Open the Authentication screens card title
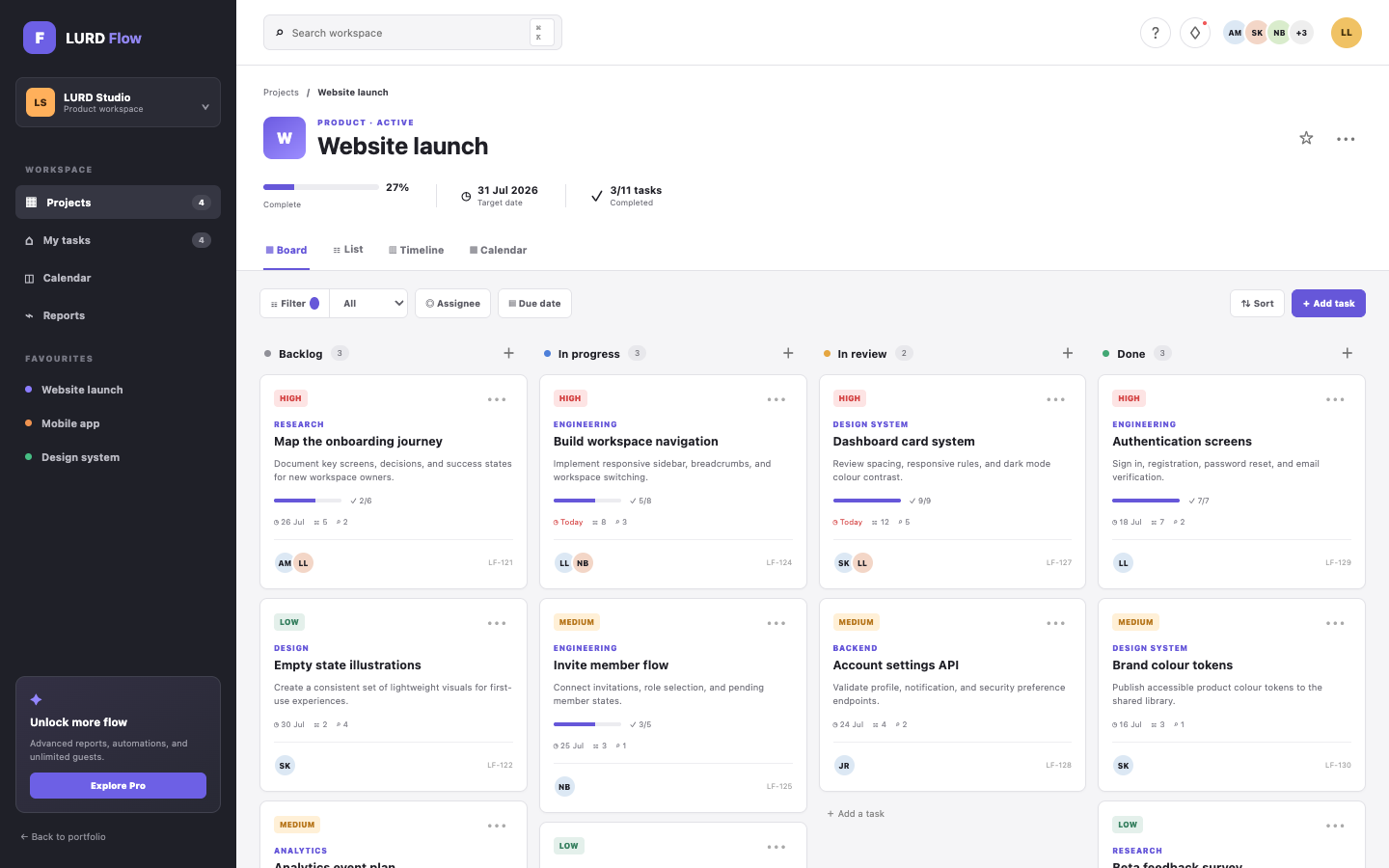 1182,442
